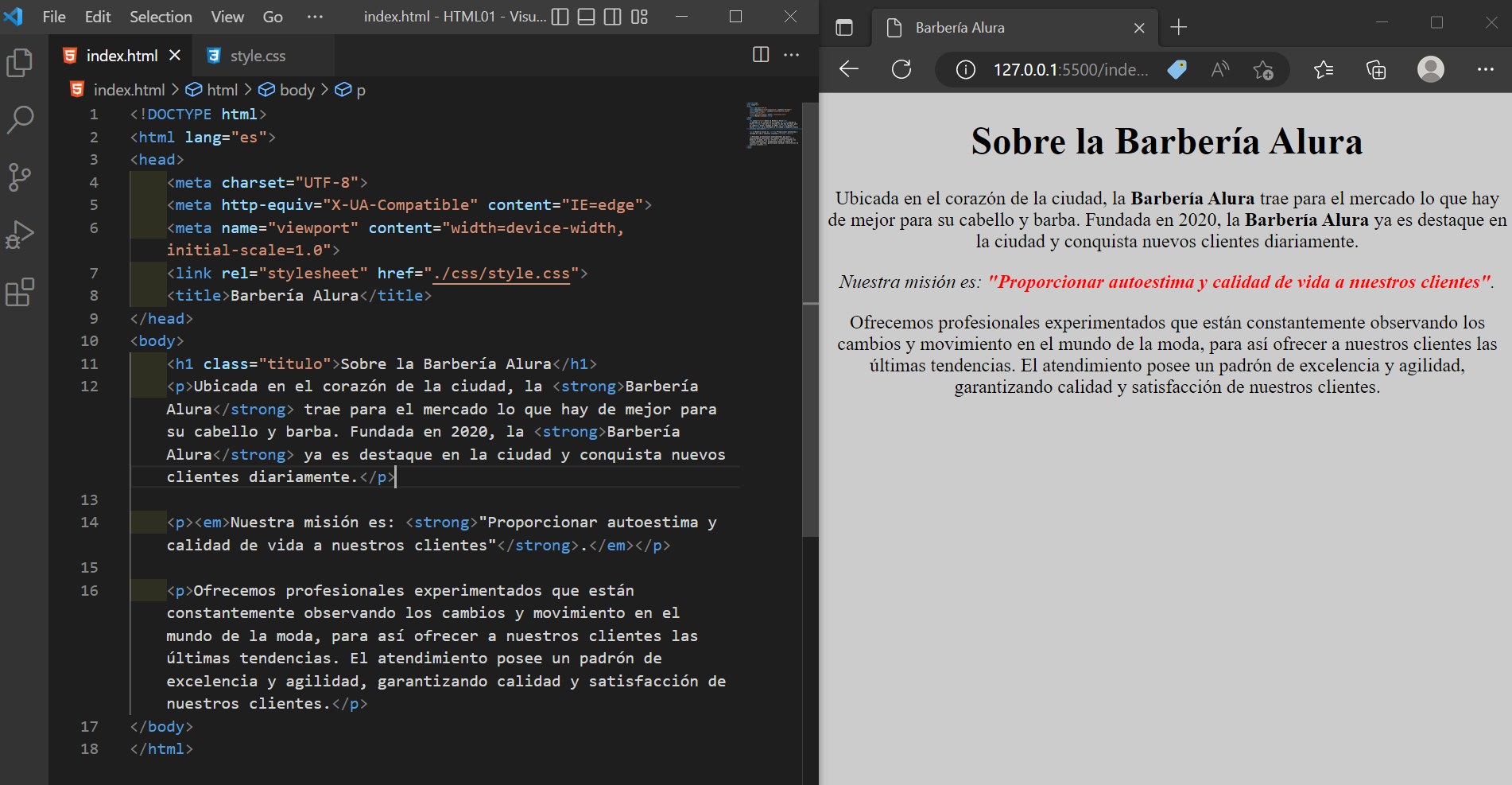Minimize the VS Code window
The image size is (1512, 785).
[x=681, y=17]
